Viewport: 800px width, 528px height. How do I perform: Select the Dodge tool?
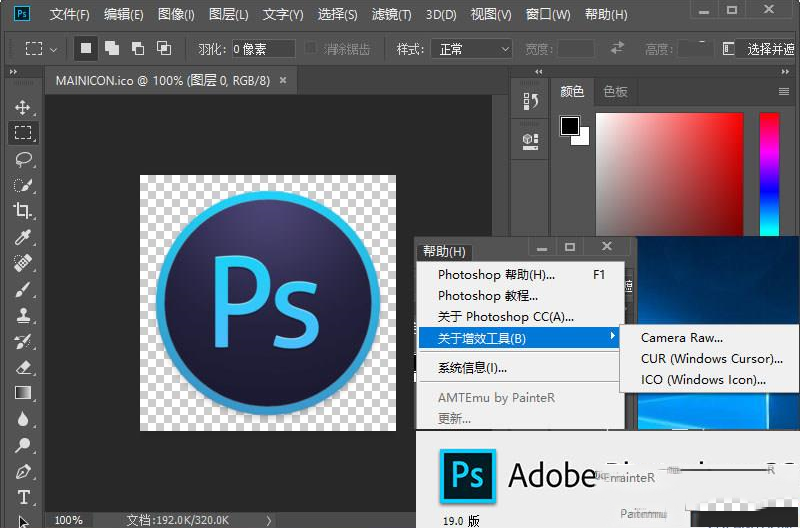pos(22,445)
